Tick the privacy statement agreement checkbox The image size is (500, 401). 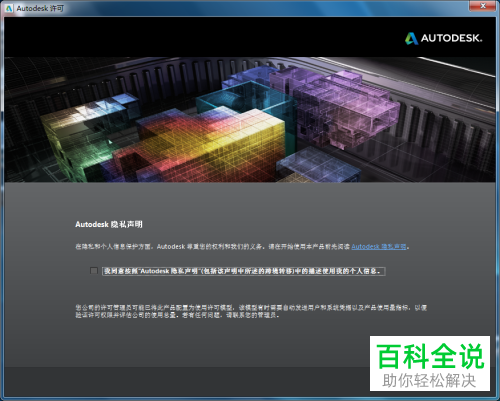[94, 271]
